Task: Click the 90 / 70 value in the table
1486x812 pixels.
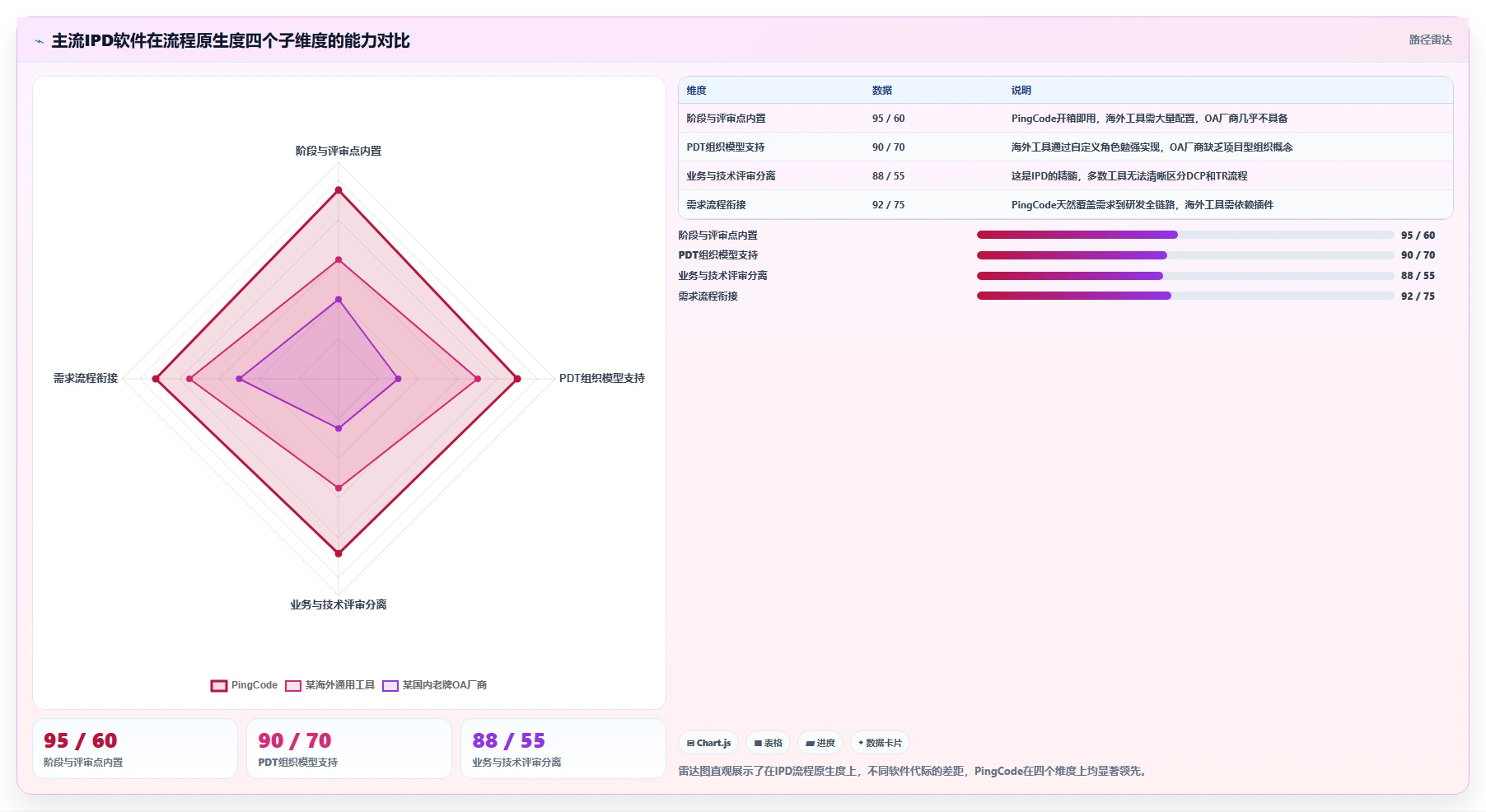Action: pyautogui.click(x=888, y=147)
